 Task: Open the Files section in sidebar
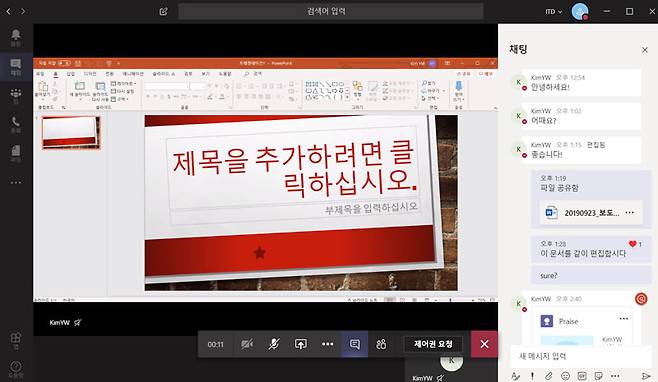[16, 153]
